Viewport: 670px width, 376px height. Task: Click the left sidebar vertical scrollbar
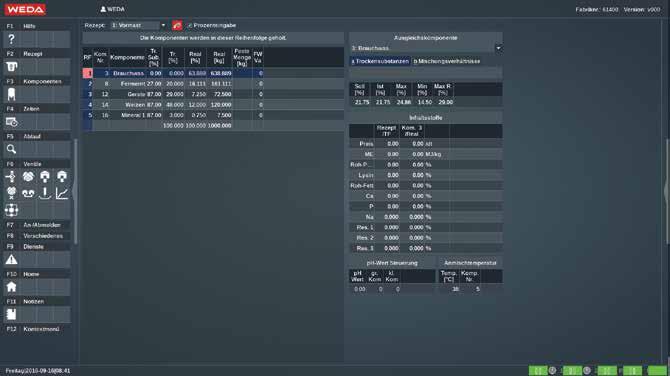(76, 191)
